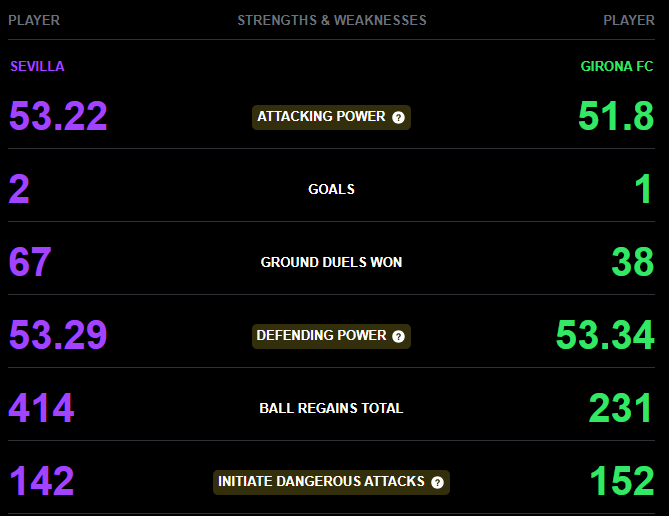Click the Attacking Power help icon

coord(398,117)
